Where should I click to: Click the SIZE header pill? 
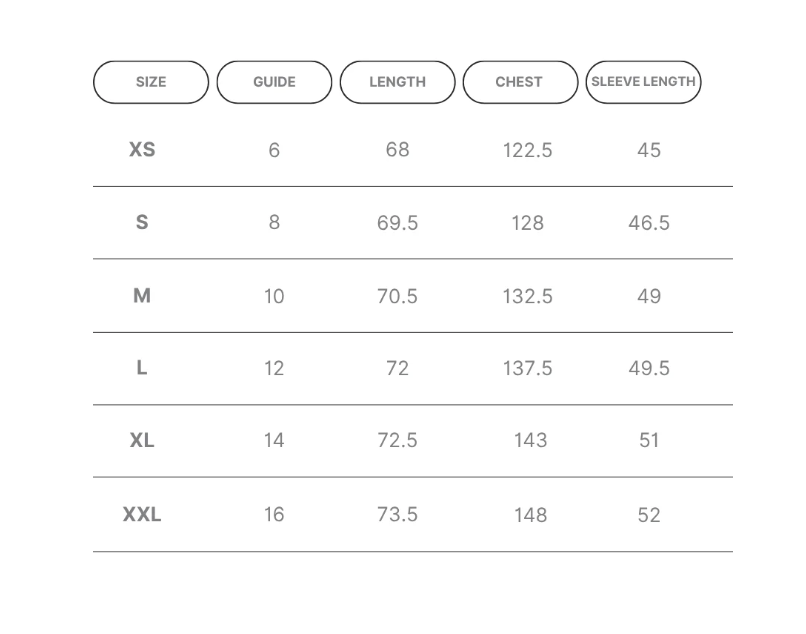151,82
